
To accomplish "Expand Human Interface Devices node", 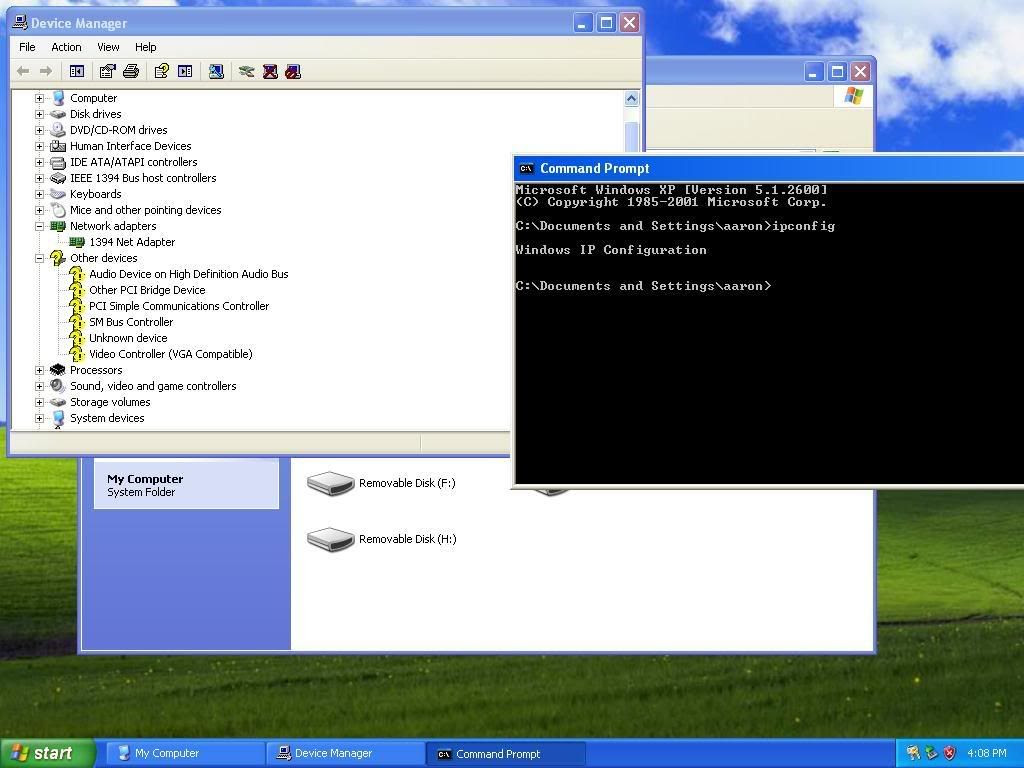I will coord(39,146).
